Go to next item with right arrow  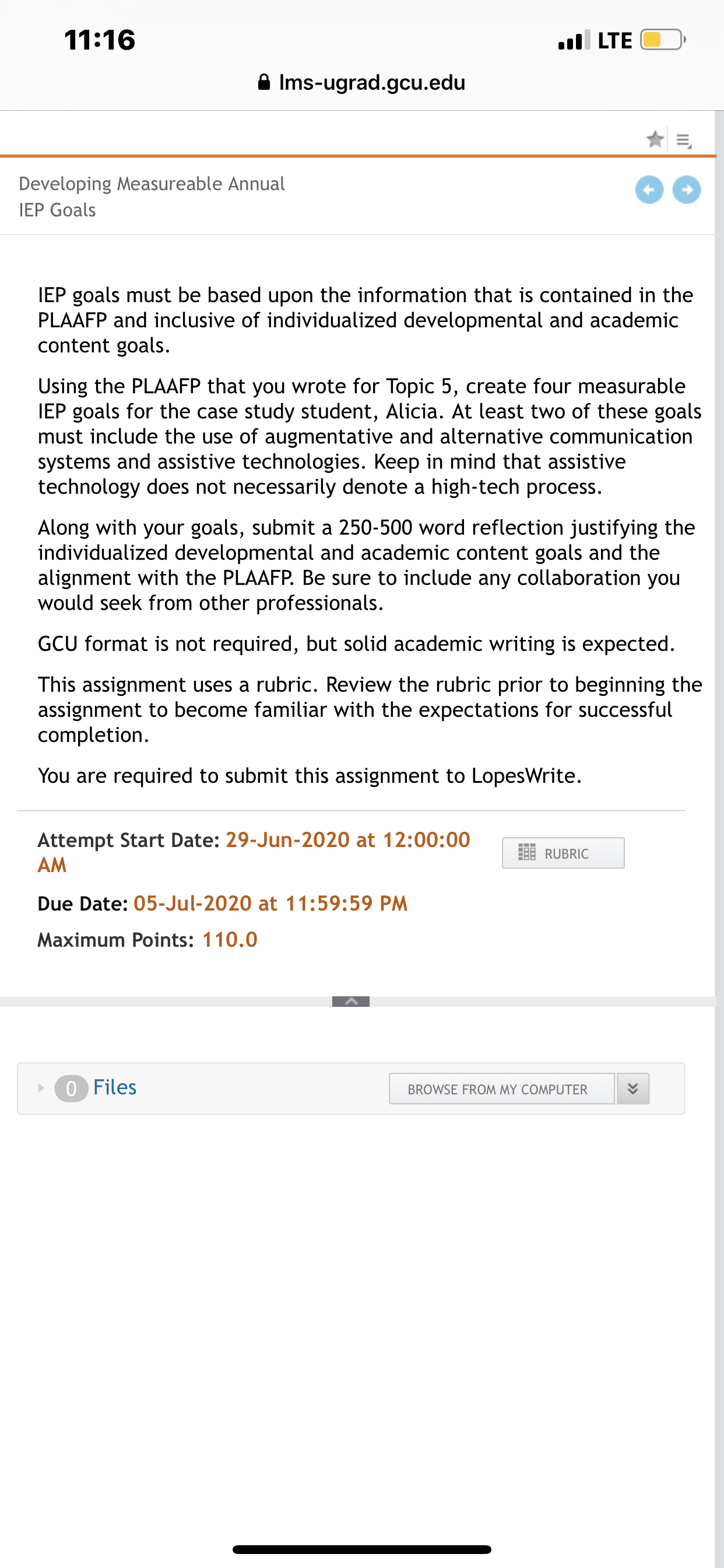coord(686,190)
